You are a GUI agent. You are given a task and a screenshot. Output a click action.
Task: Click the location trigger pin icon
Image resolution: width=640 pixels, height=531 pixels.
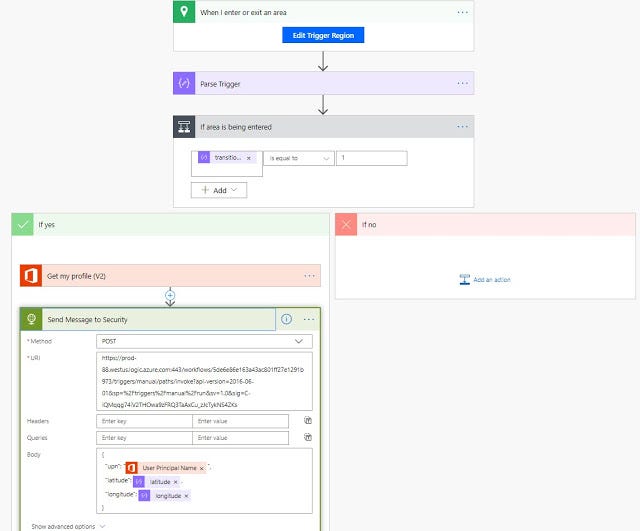[184, 12]
